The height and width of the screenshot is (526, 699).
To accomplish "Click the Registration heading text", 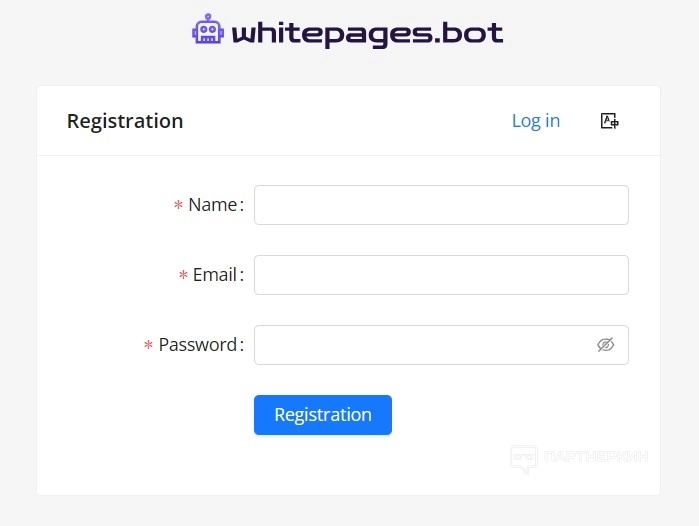I will (125, 121).
